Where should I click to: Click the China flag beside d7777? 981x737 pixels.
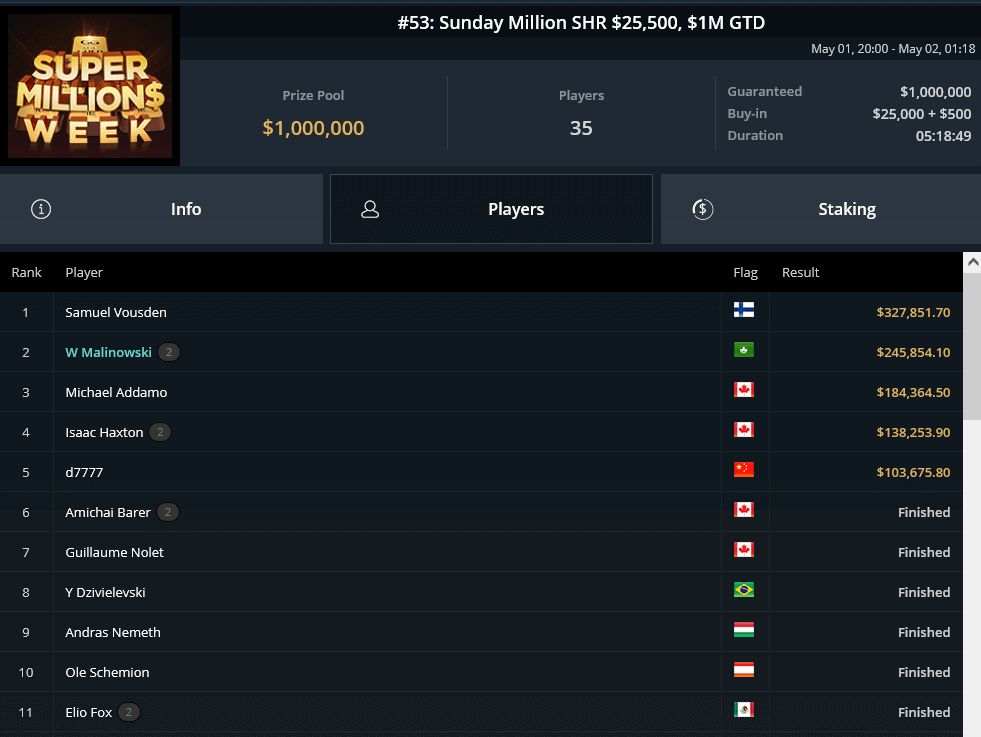click(744, 470)
